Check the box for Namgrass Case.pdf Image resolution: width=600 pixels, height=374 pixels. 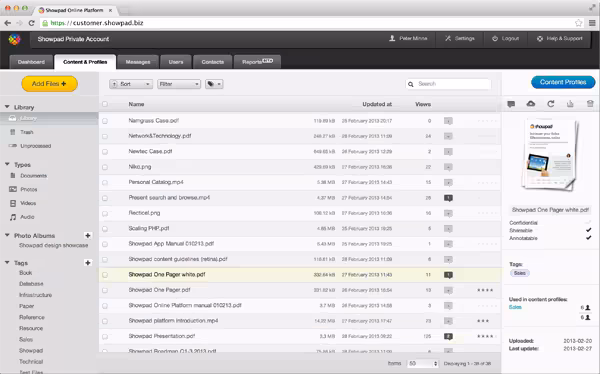click(105, 121)
